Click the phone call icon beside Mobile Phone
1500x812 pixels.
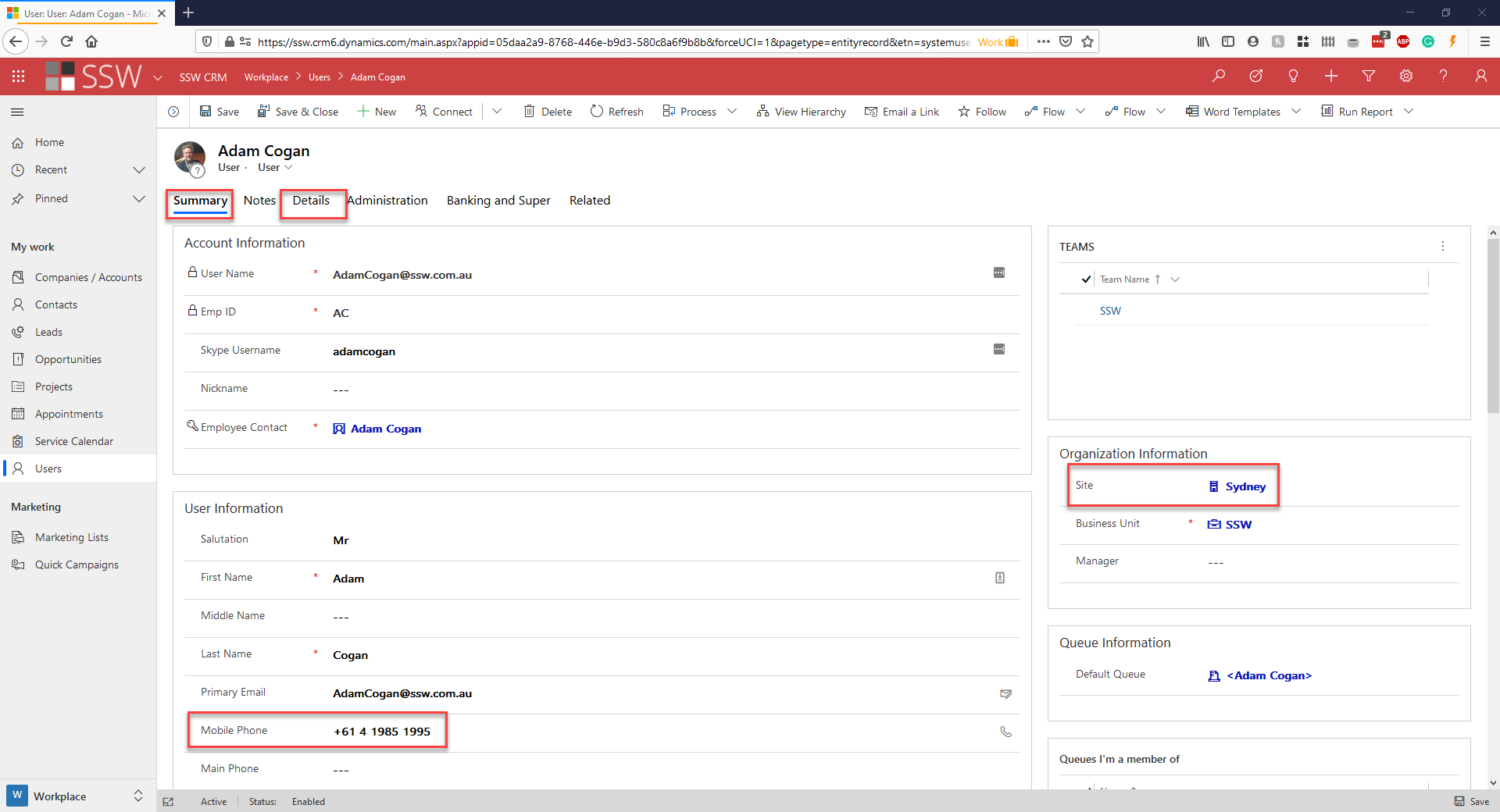tap(1005, 732)
